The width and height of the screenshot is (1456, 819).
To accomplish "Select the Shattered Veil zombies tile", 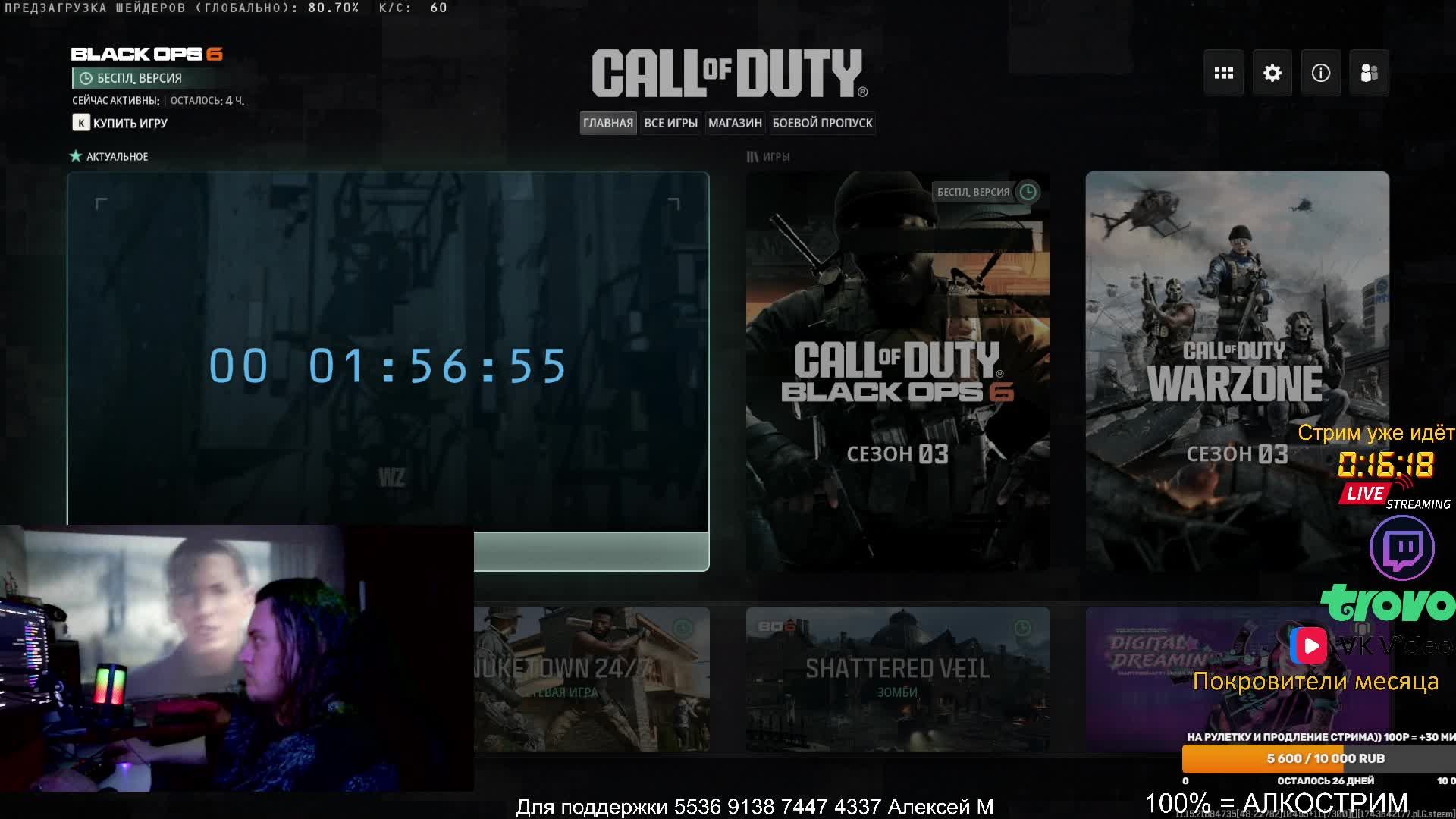I will [897, 679].
